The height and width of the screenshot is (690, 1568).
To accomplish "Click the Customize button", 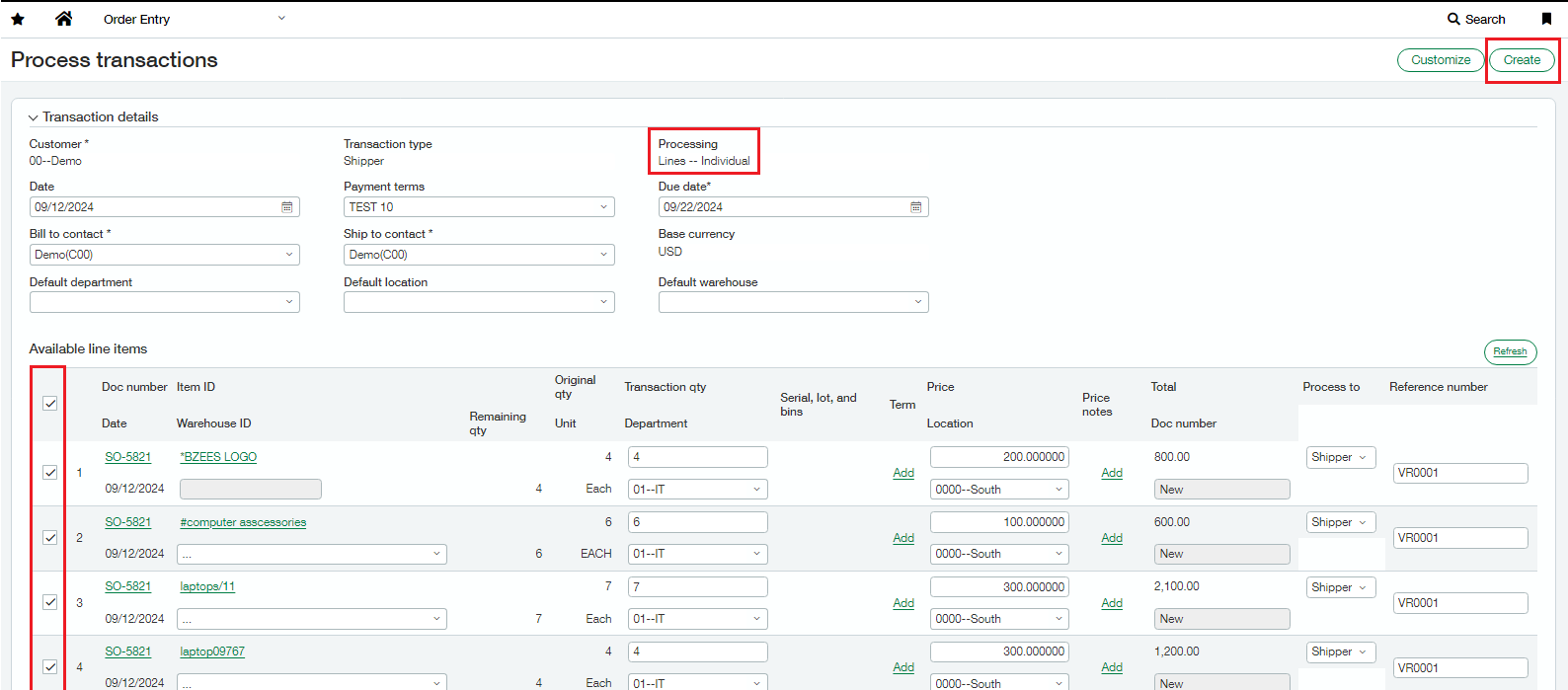I will (1441, 60).
